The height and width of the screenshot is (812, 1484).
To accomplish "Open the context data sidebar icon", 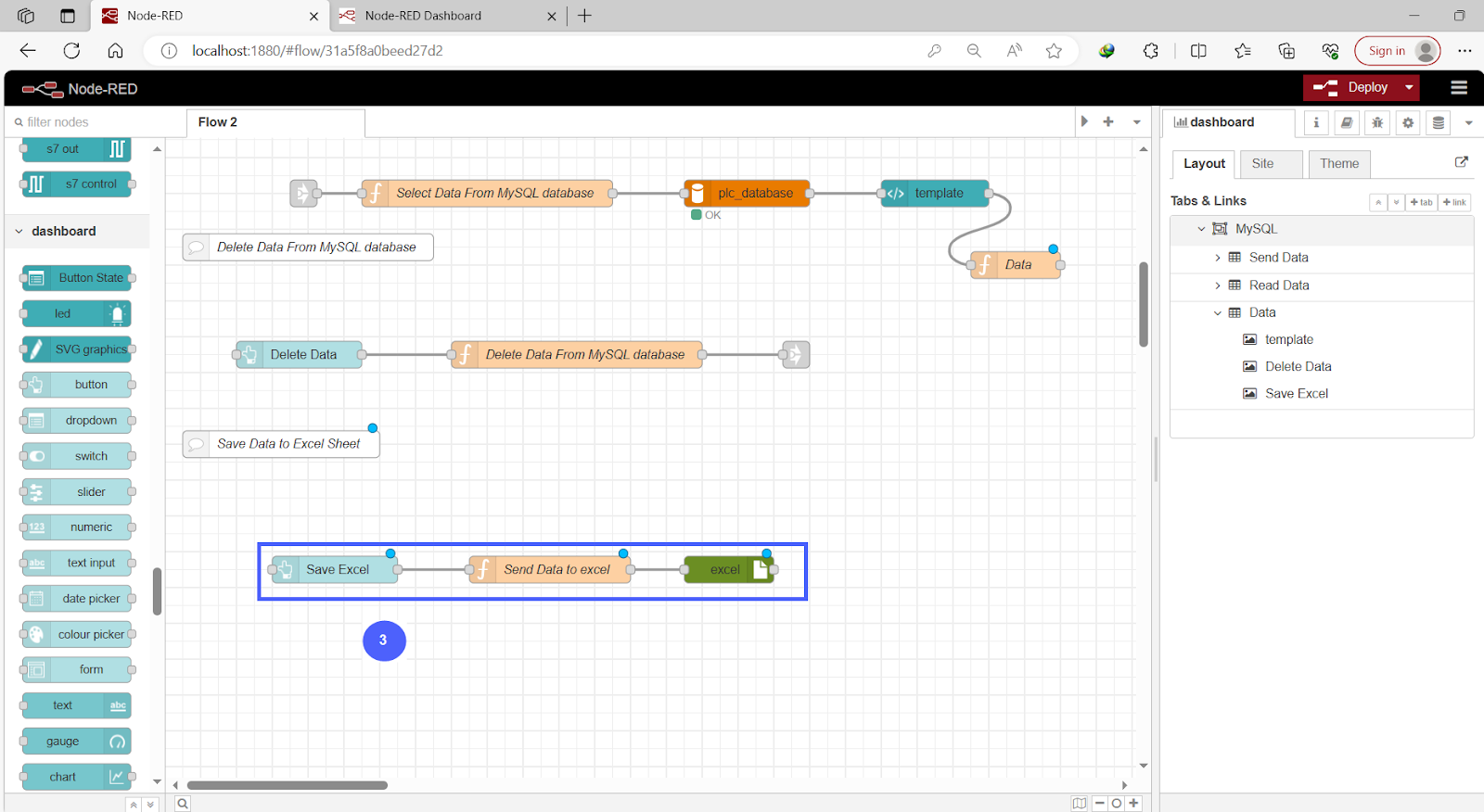I will 1439,122.
